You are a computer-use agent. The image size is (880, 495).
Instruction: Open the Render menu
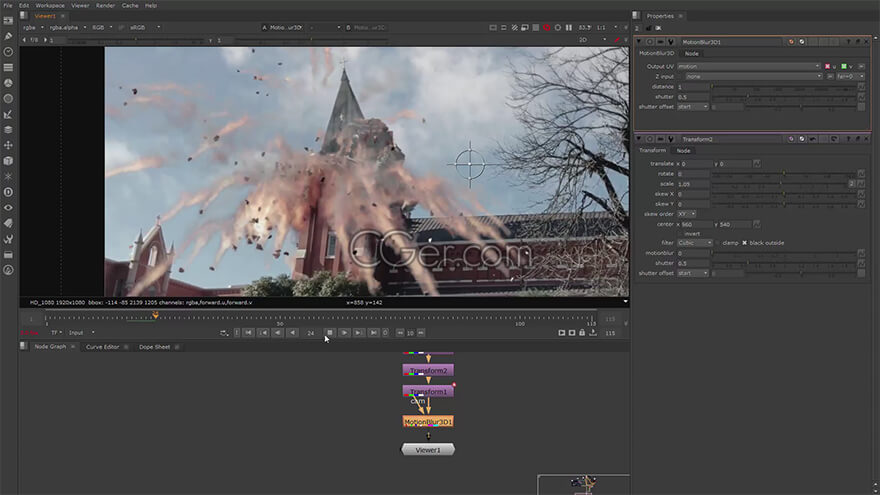pyautogui.click(x=105, y=6)
